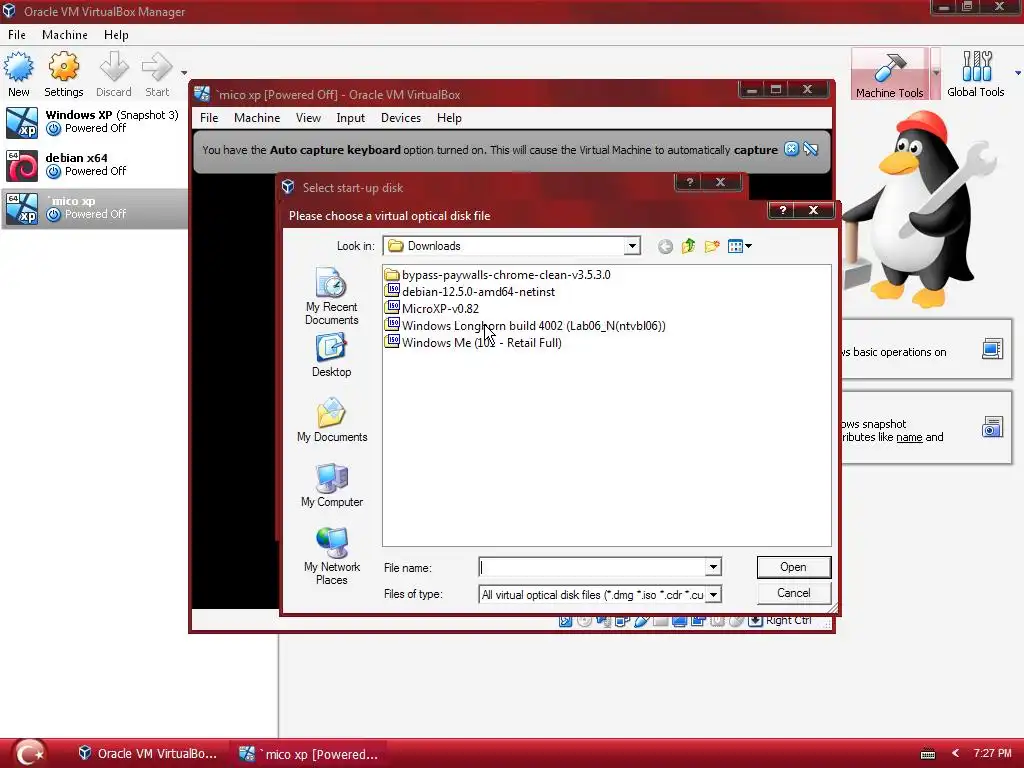Open Help menu in mico xp VM window
Viewport: 1024px width, 768px height.
pos(449,118)
